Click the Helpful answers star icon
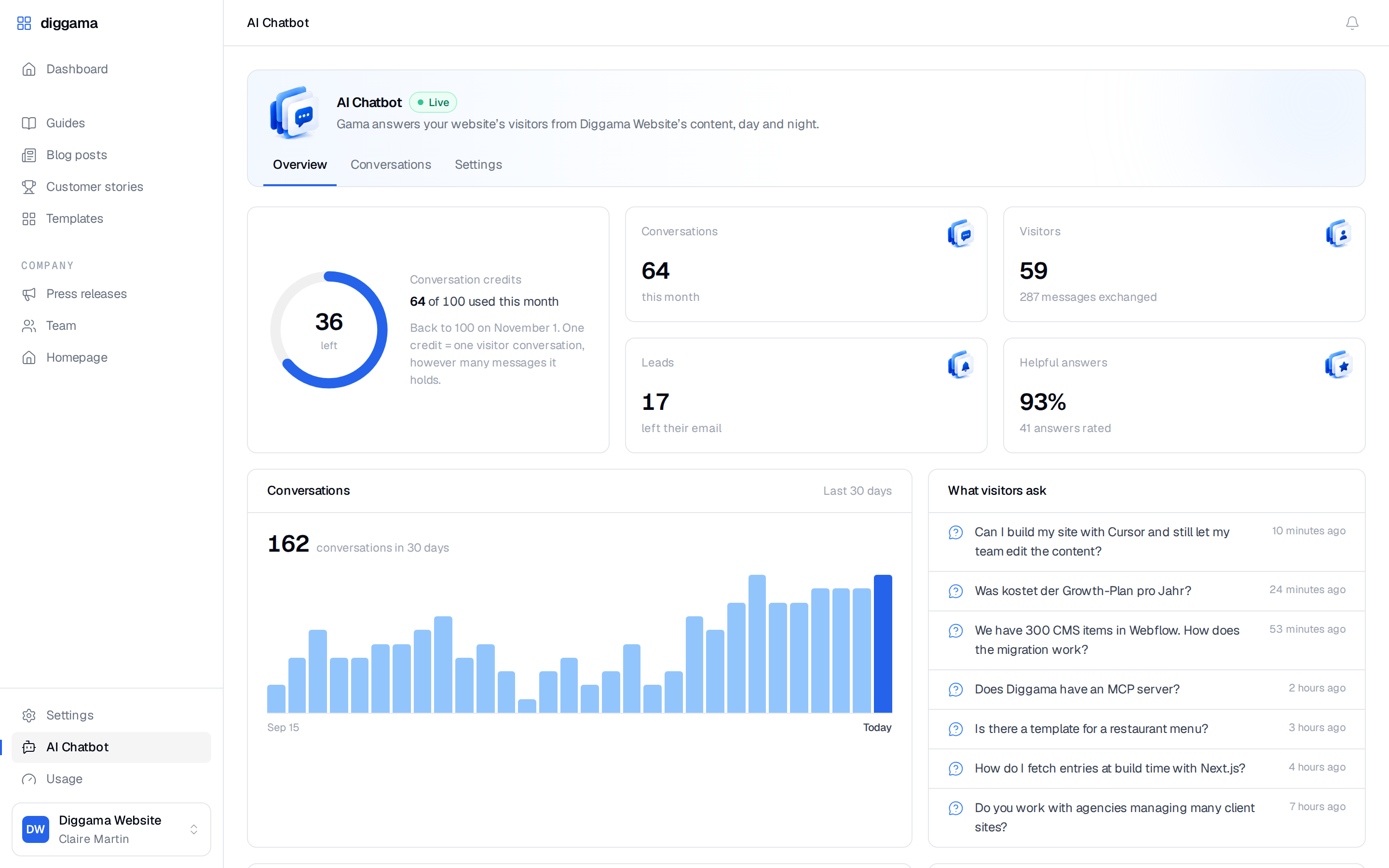The width and height of the screenshot is (1389, 868). (x=1338, y=365)
